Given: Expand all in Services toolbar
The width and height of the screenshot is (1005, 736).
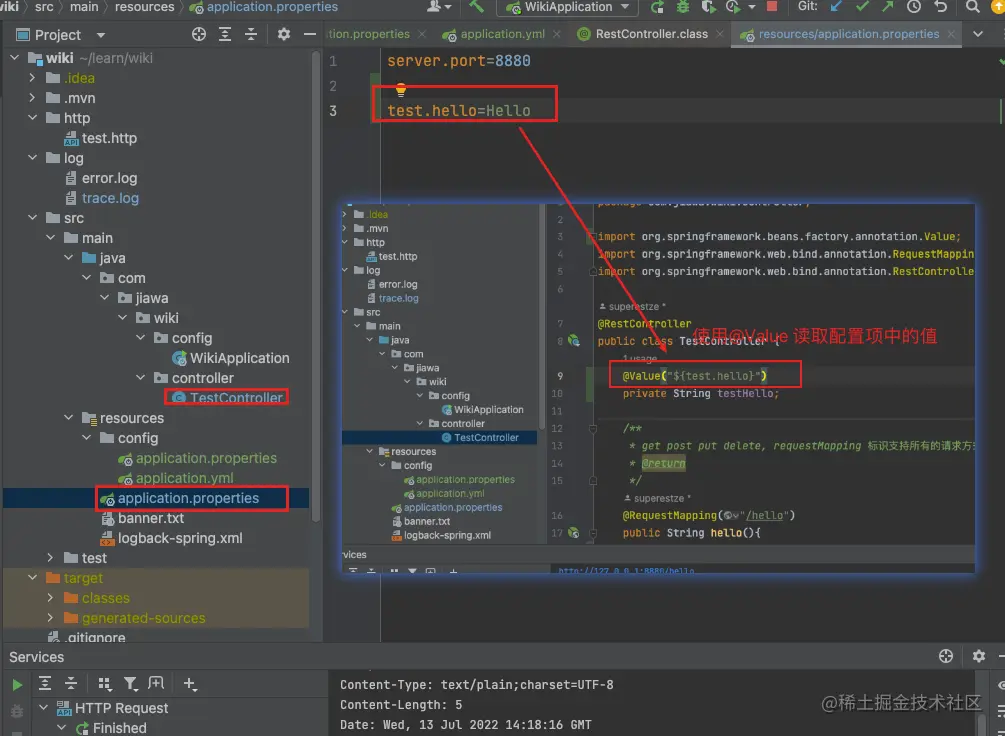Looking at the screenshot, I should (x=45, y=683).
